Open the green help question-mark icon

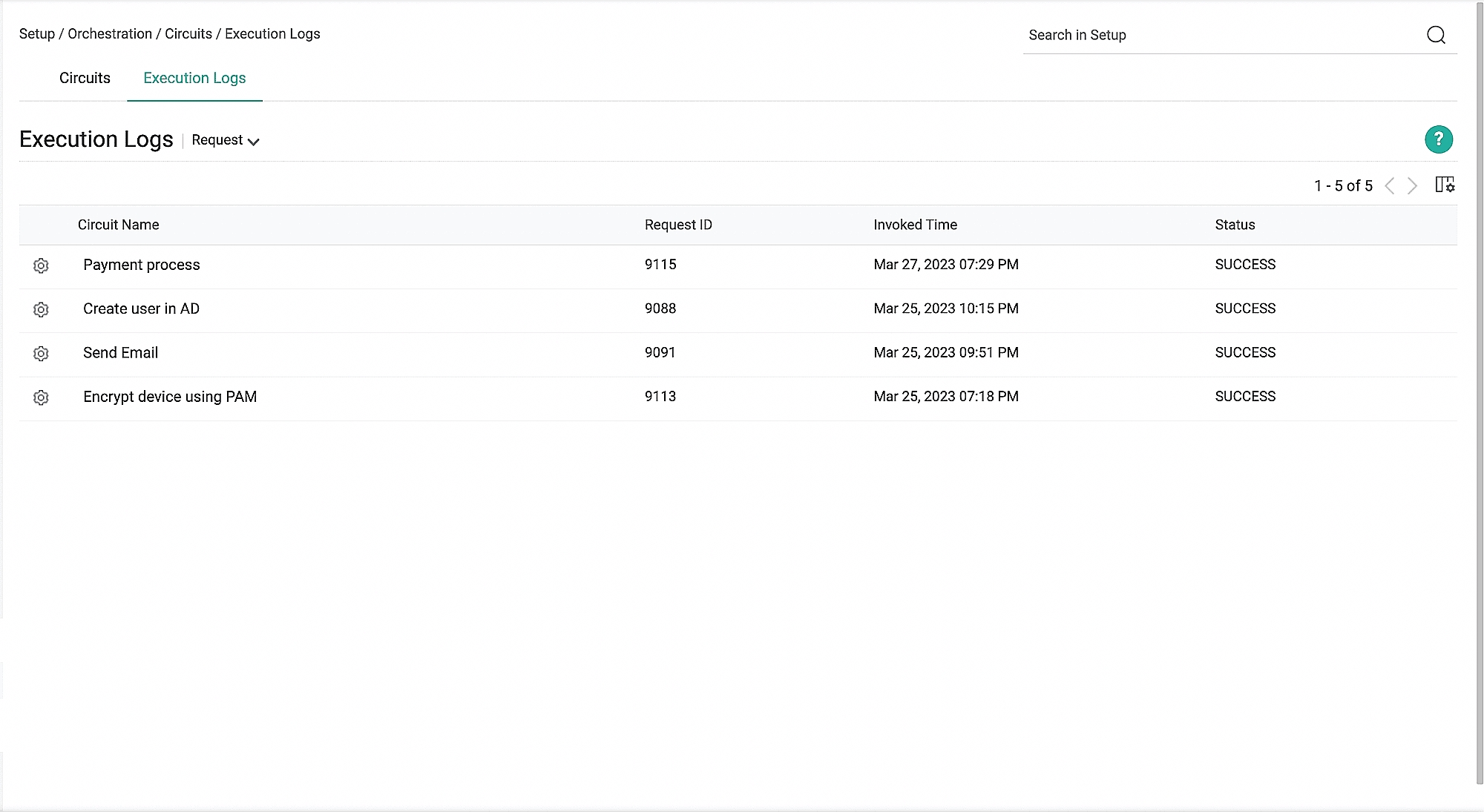pyautogui.click(x=1438, y=139)
